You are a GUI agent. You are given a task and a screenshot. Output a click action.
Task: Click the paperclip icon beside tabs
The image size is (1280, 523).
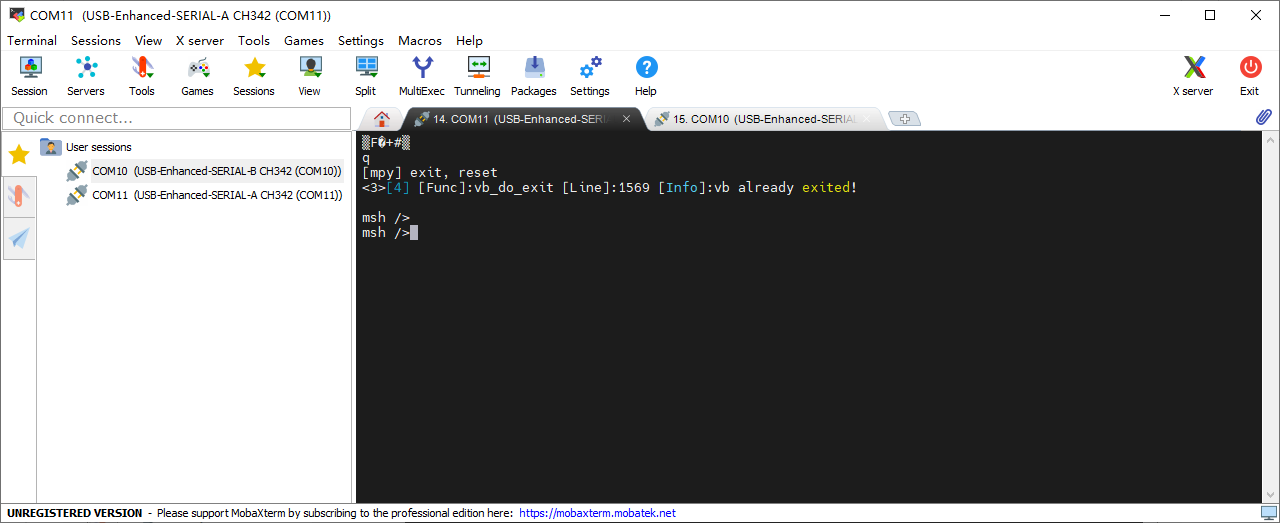tap(1263, 118)
